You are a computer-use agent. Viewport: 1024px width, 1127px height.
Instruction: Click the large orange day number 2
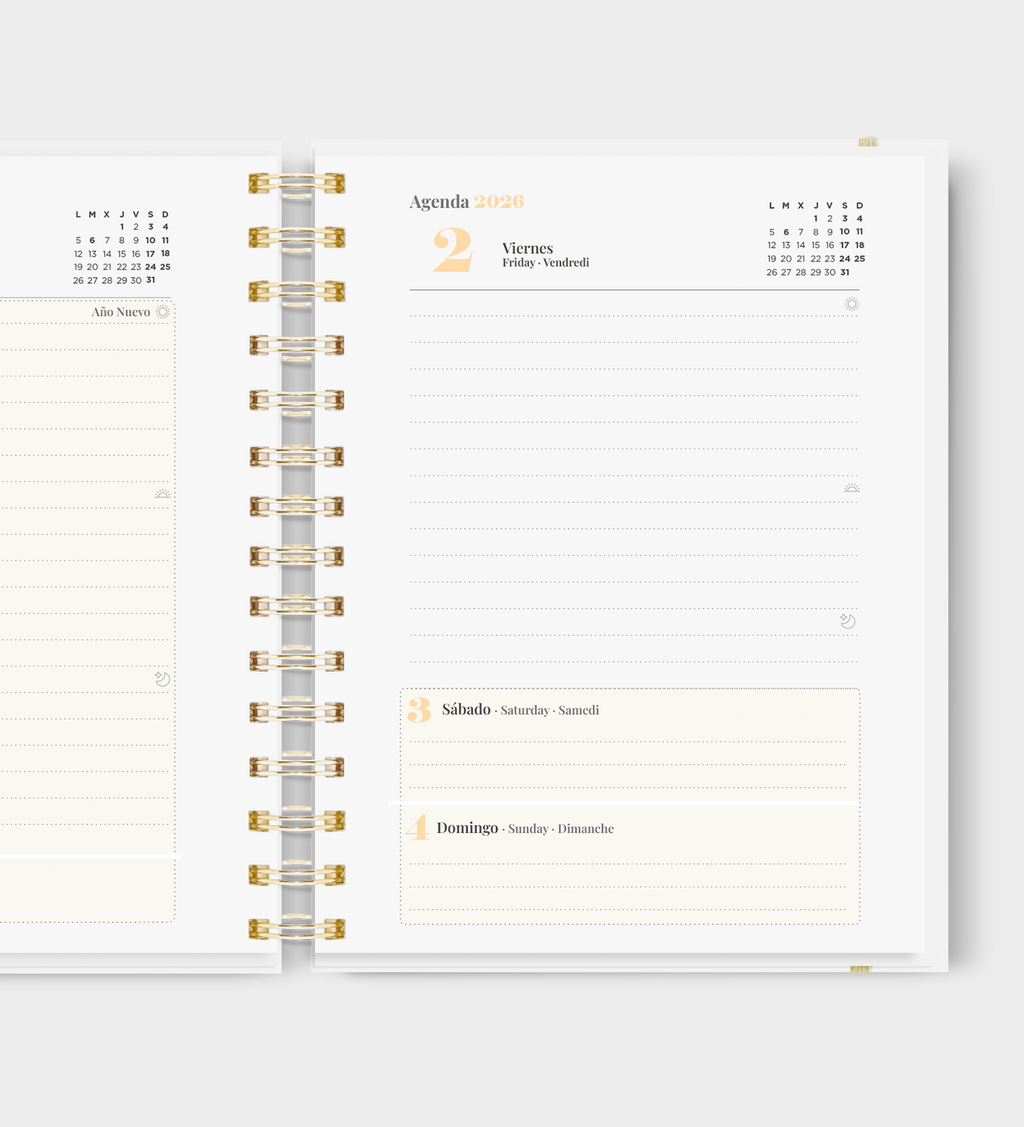point(453,249)
